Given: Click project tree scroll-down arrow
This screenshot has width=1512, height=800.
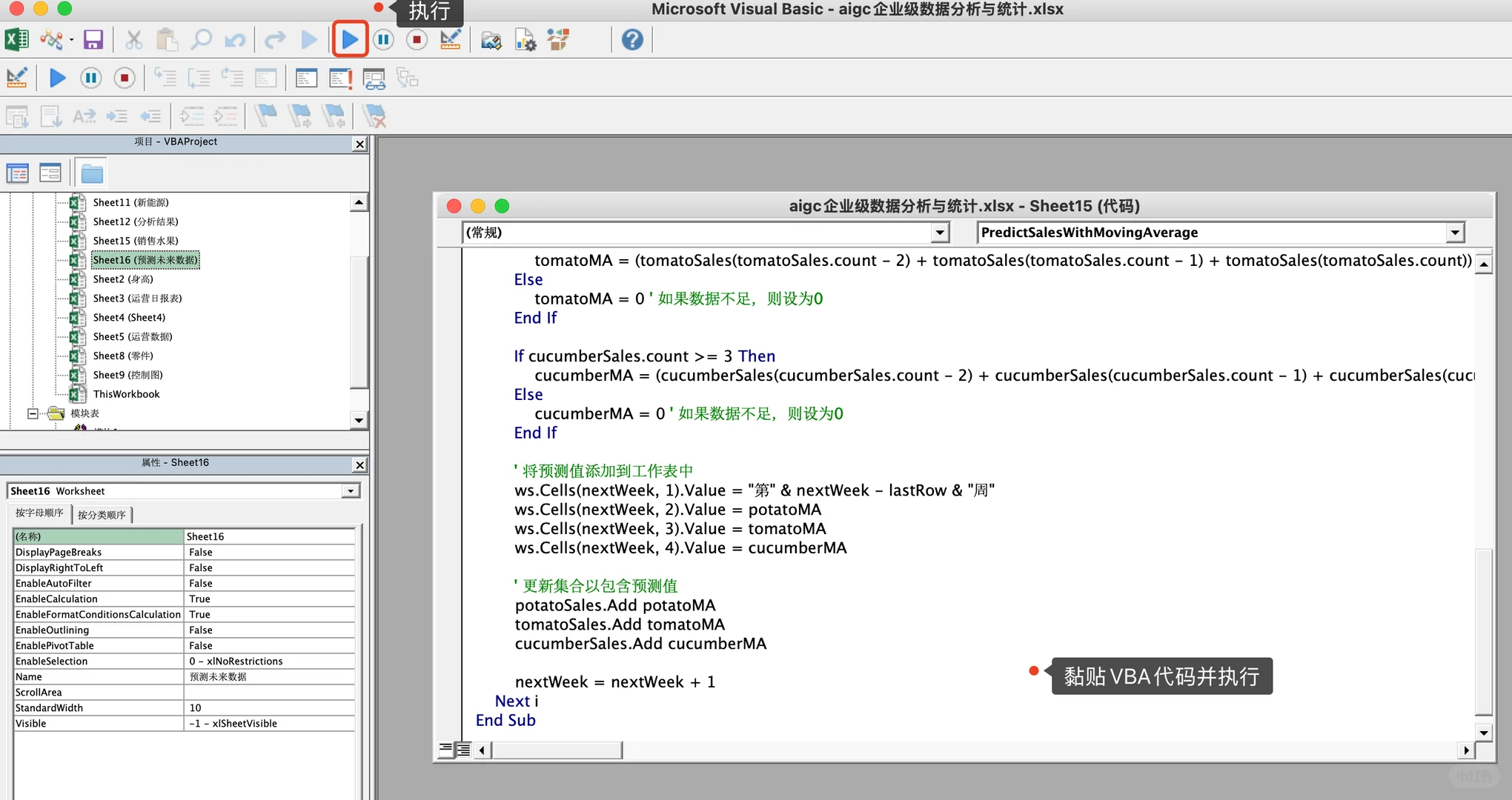Looking at the screenshot, I should click(x=359, y=420).
